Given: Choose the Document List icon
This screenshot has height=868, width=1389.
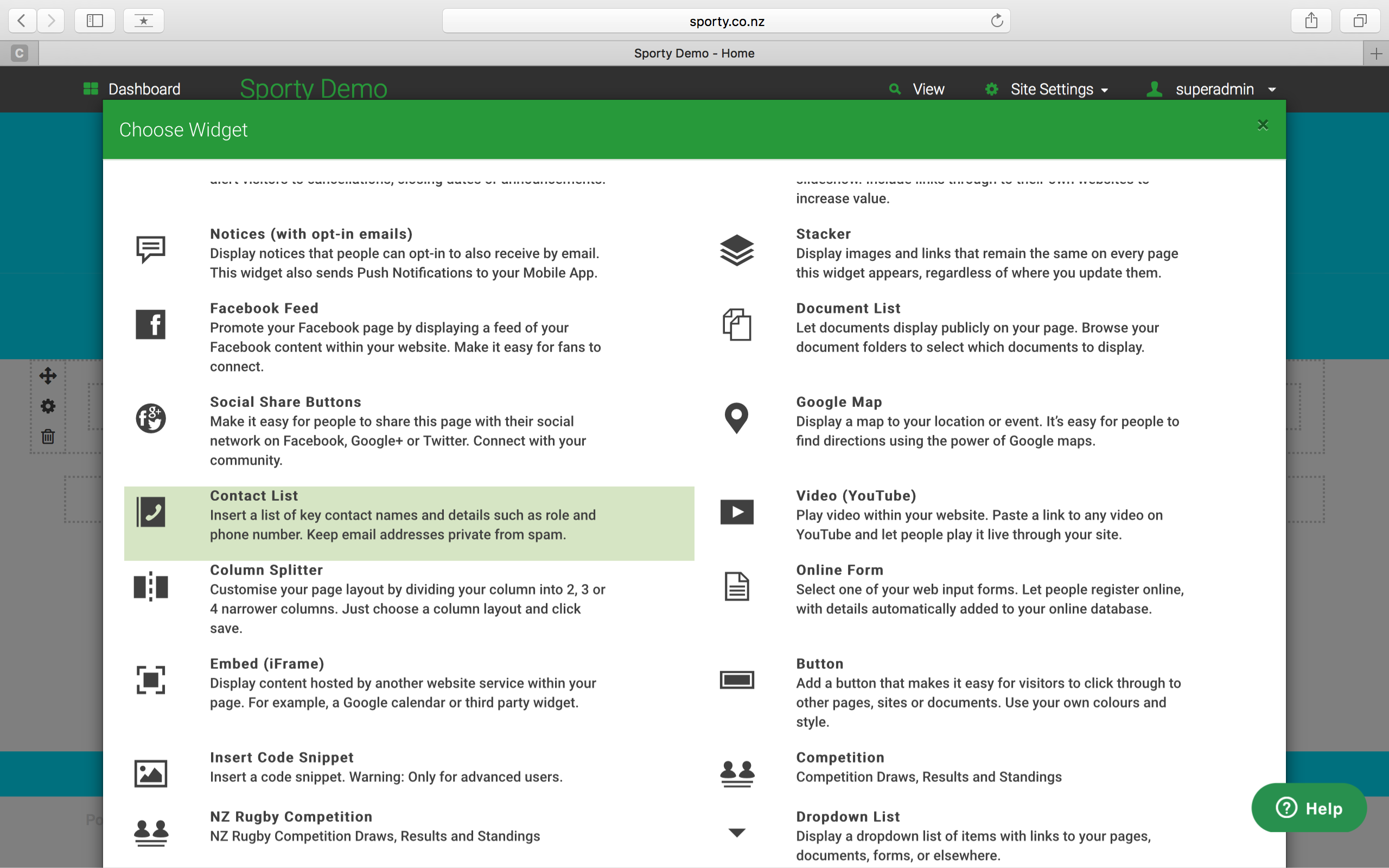Looking at the screenshot, I should click(x=737, y=324).
